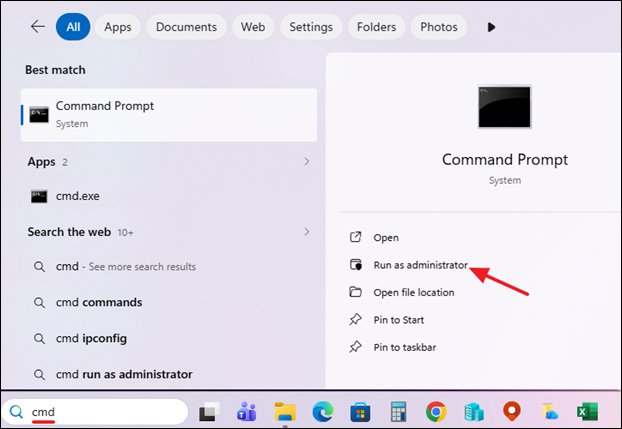Select the All filter tab
The image size is (622, 429).
click(x=73, y=27)
